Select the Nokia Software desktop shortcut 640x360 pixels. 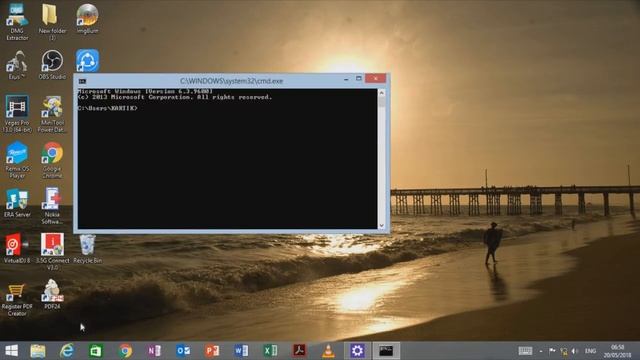[52, 206]
